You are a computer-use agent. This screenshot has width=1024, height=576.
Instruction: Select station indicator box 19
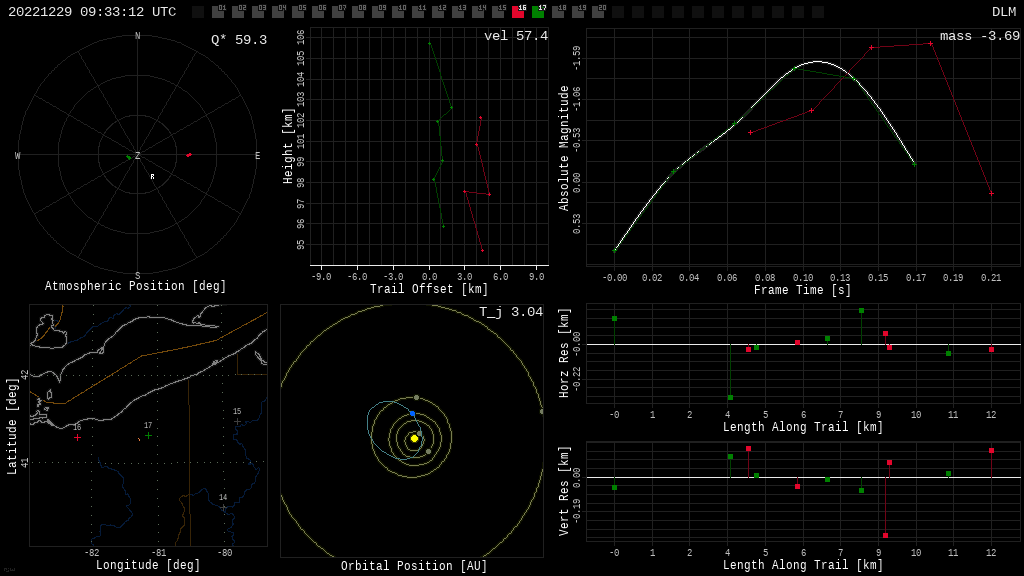coord(578,11)
